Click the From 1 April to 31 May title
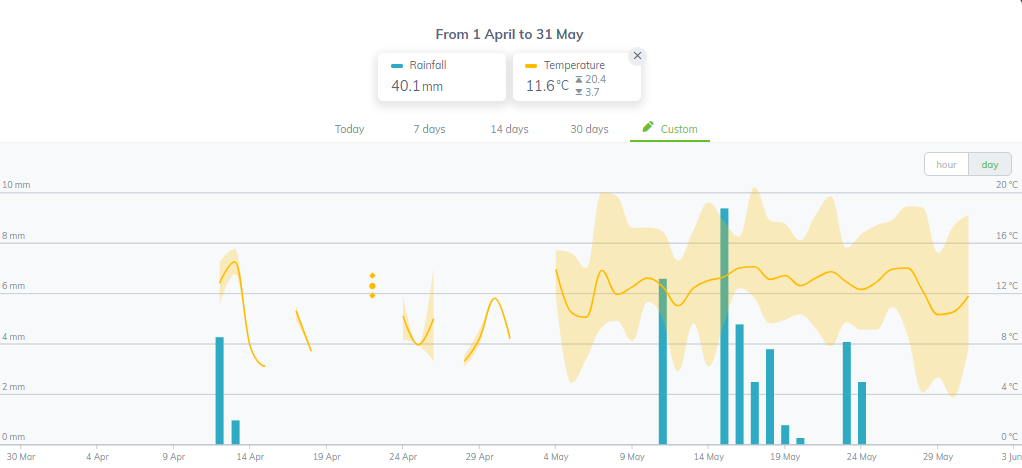 click(x=509, y=34)
